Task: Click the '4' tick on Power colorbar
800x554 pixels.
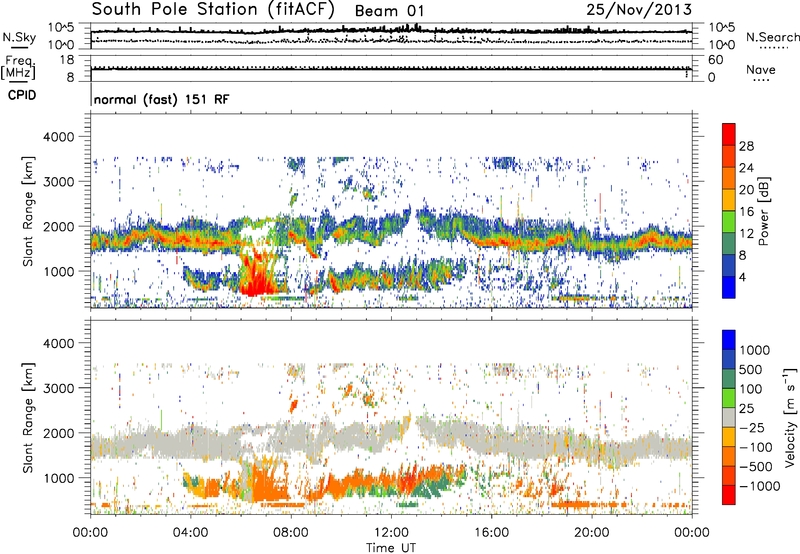Action: point(742,277)
